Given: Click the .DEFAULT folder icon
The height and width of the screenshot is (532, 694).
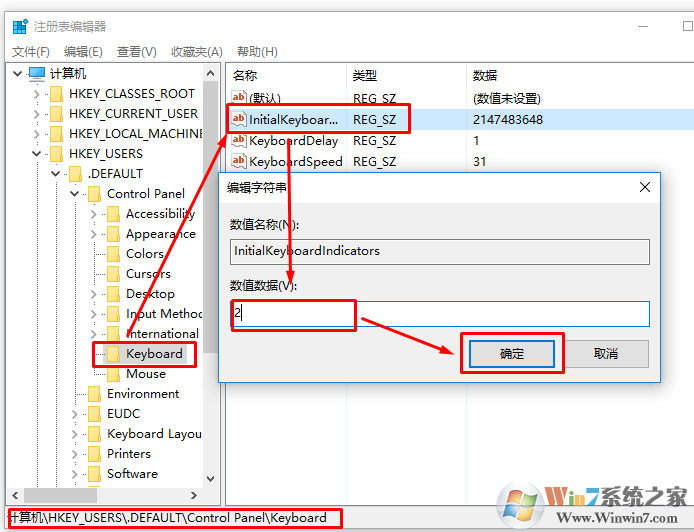Looking at the screenshot, I should 75,173.
